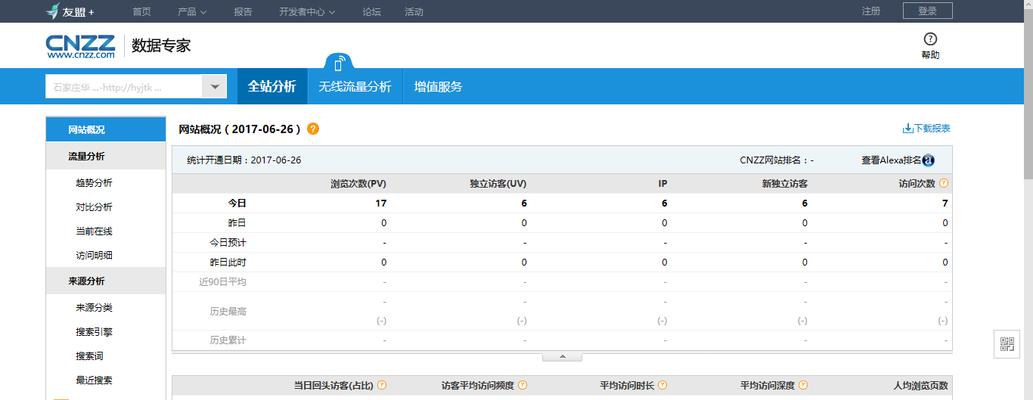
Task: Open 搜索引擎 in sidebar
Action: pyautogui.click(x=94, y=331)
